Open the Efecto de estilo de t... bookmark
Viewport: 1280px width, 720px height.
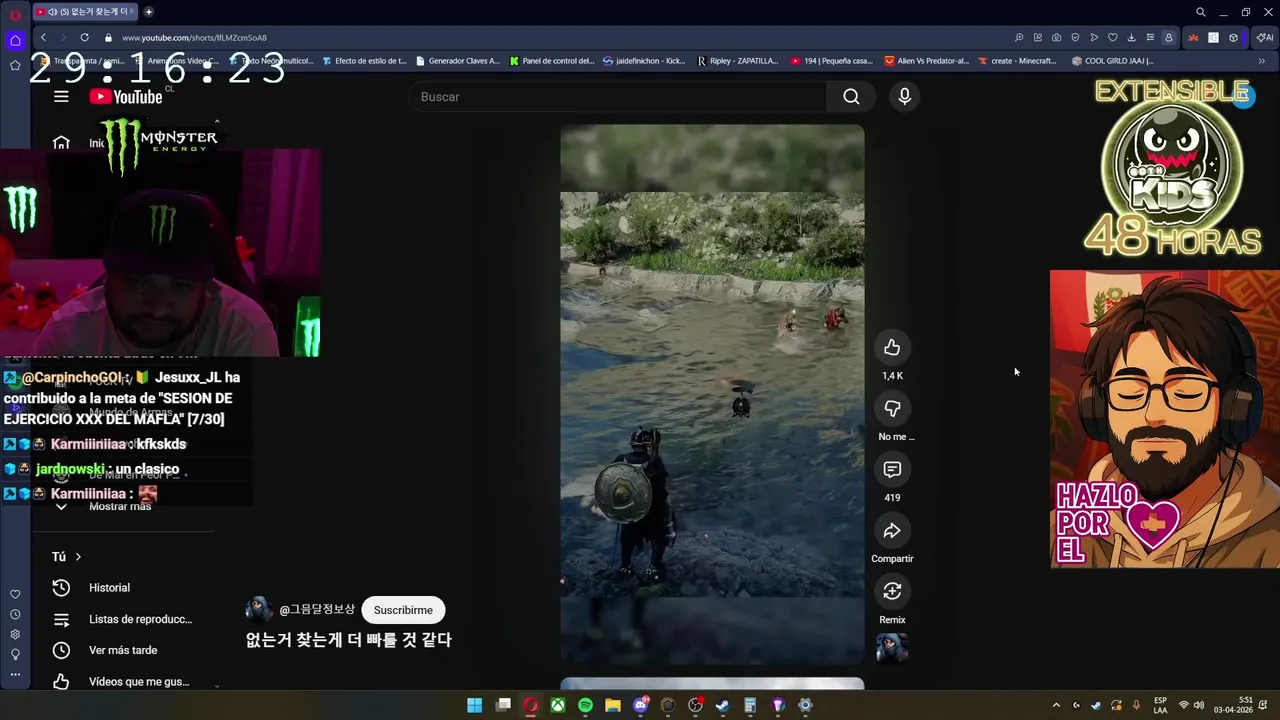click(x=364, y=61)
